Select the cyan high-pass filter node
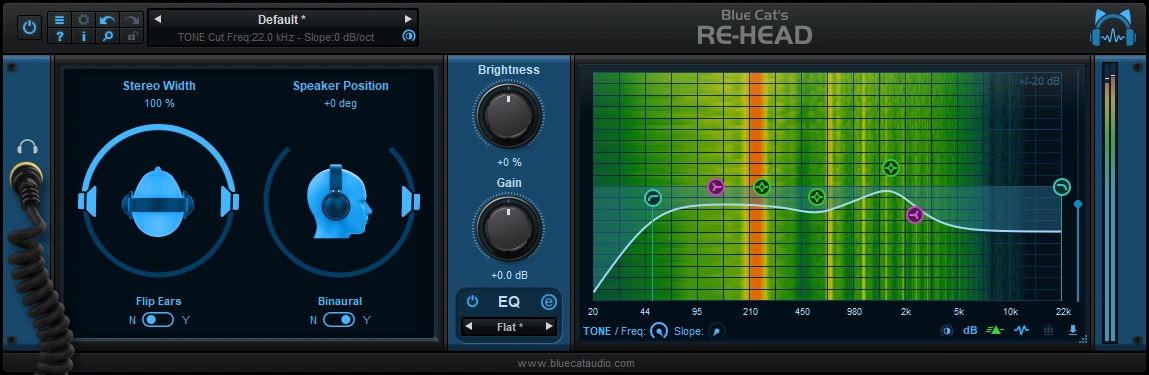Viewport: 1149px width, 375px height. coord(653,198)
